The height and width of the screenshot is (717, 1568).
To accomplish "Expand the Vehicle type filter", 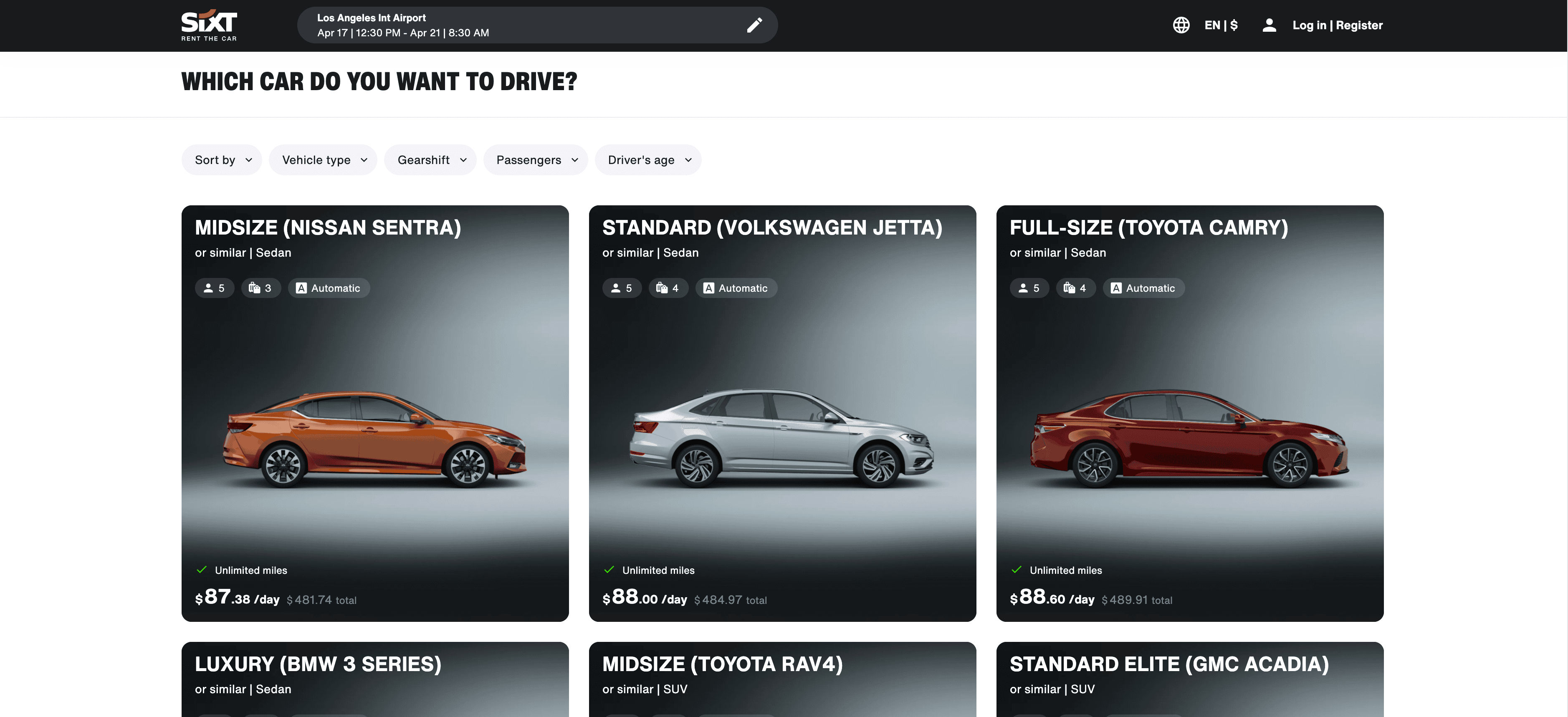I will 323,160.
